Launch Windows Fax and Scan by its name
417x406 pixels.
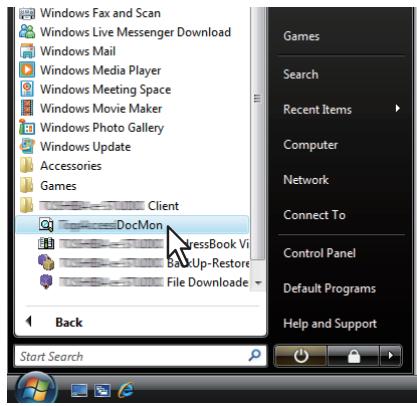coord(100,13)
